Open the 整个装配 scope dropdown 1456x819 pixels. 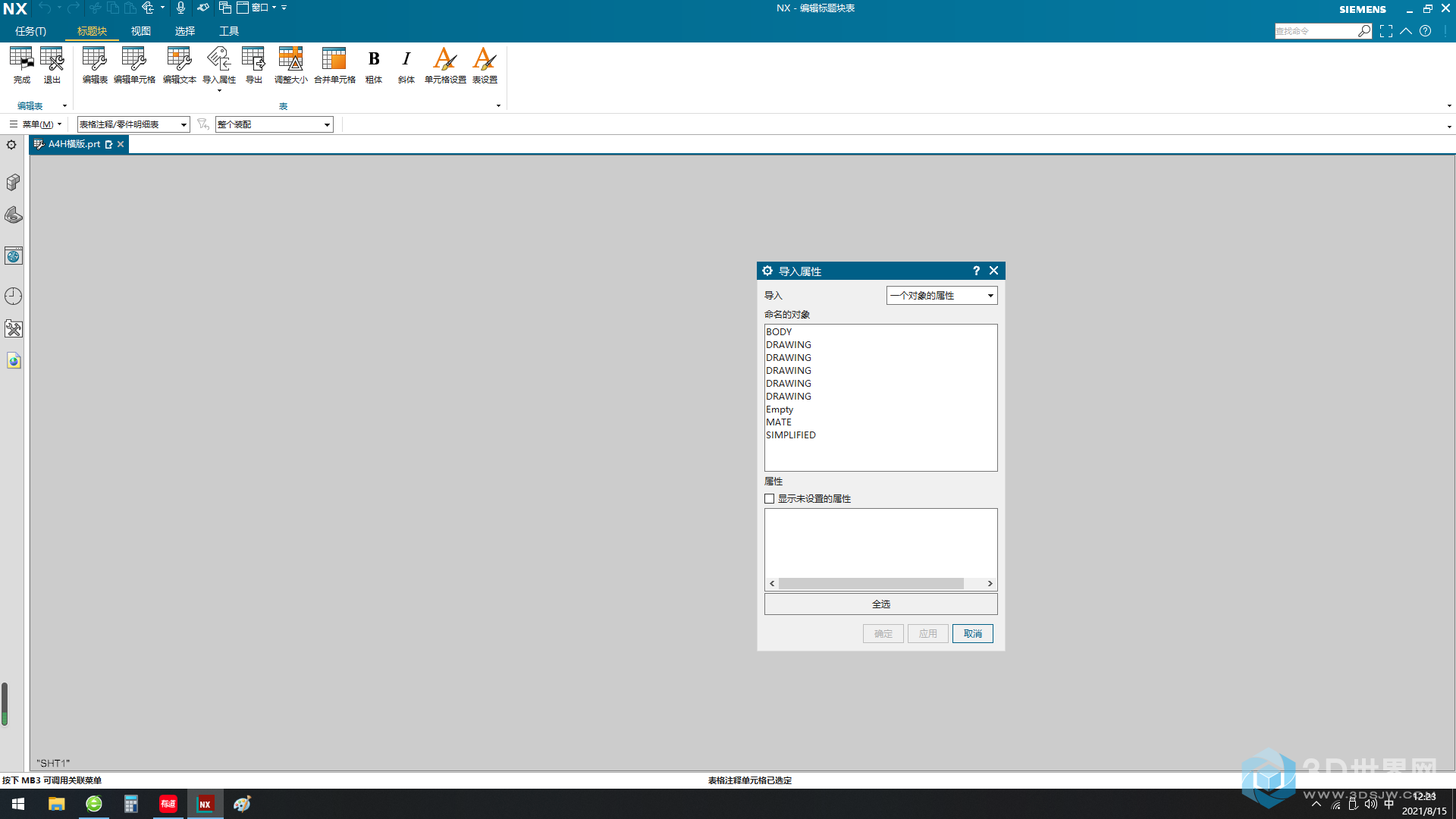point(274,124)
